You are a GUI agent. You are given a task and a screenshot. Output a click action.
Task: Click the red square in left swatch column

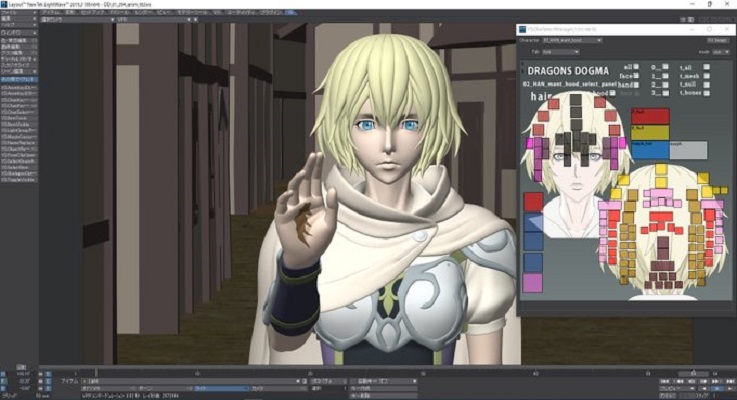point(533,202)
